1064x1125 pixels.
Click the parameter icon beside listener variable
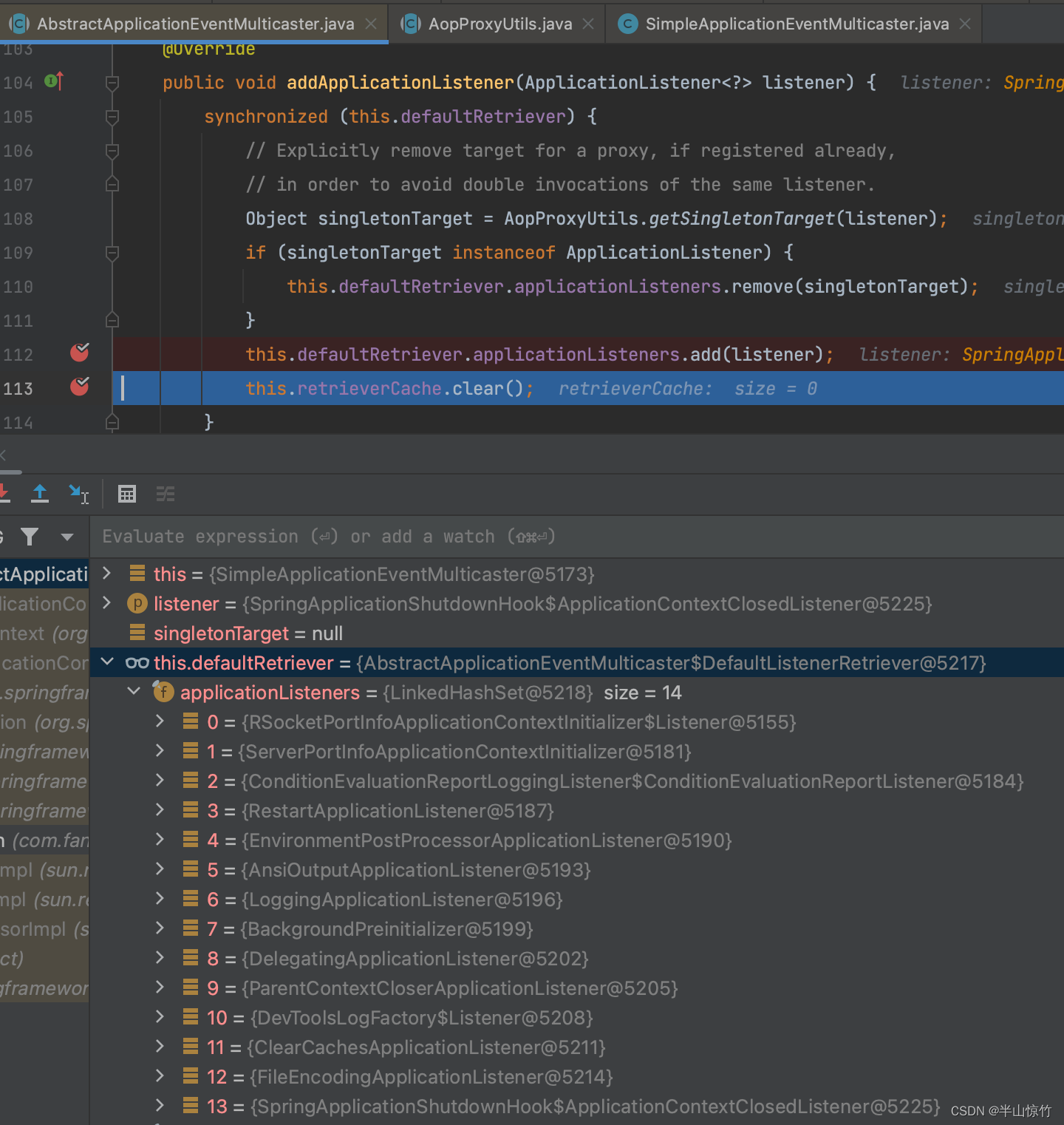(x=137, y=603)
